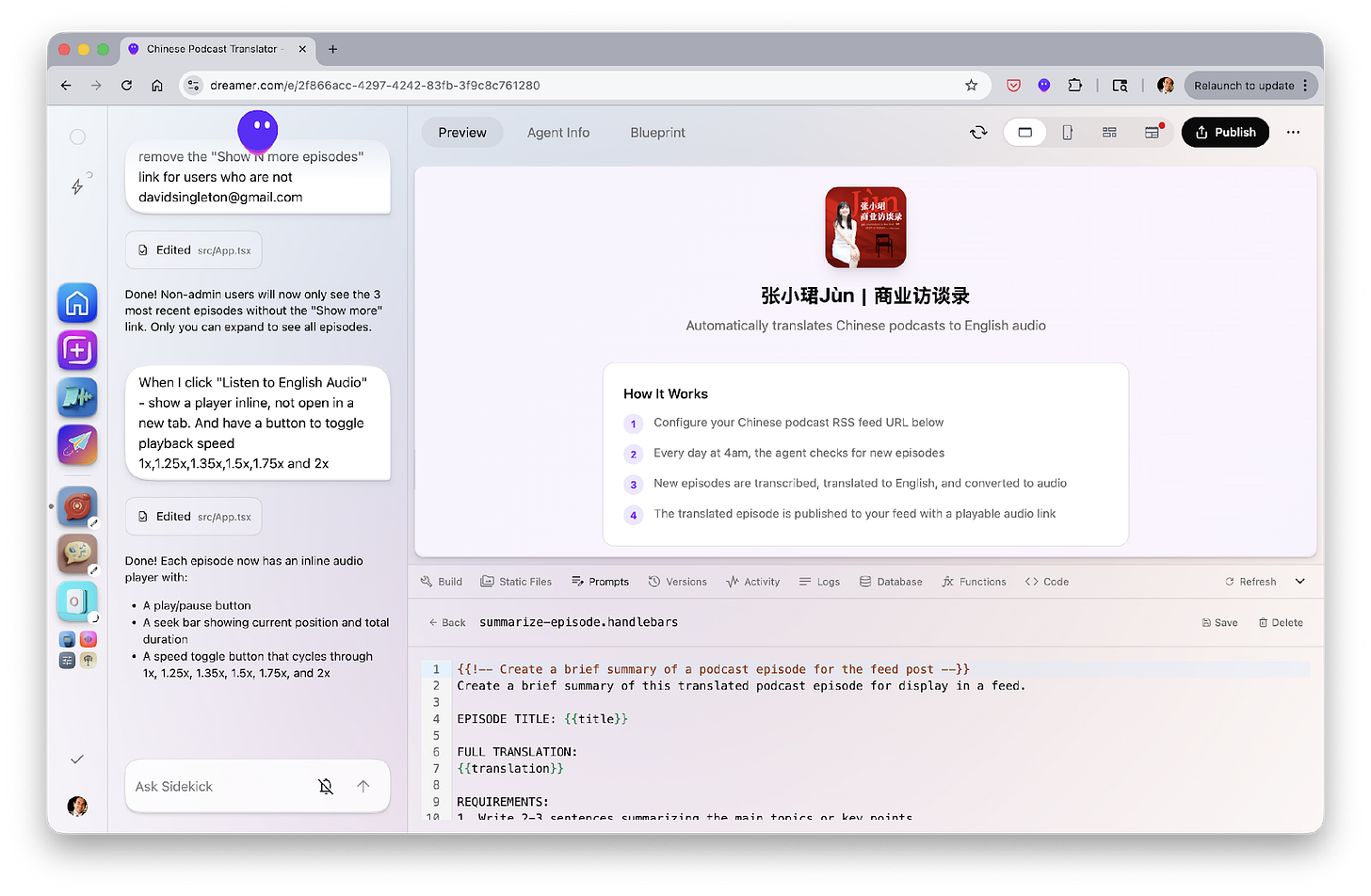The width and height of the screenshot is (1371, 896).
Task: Open the Prompts tab
Action: coord(600,582)
